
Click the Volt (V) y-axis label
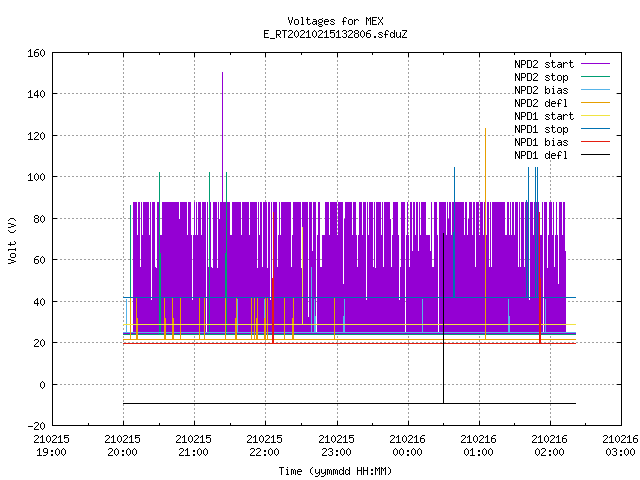coord(12,240)
